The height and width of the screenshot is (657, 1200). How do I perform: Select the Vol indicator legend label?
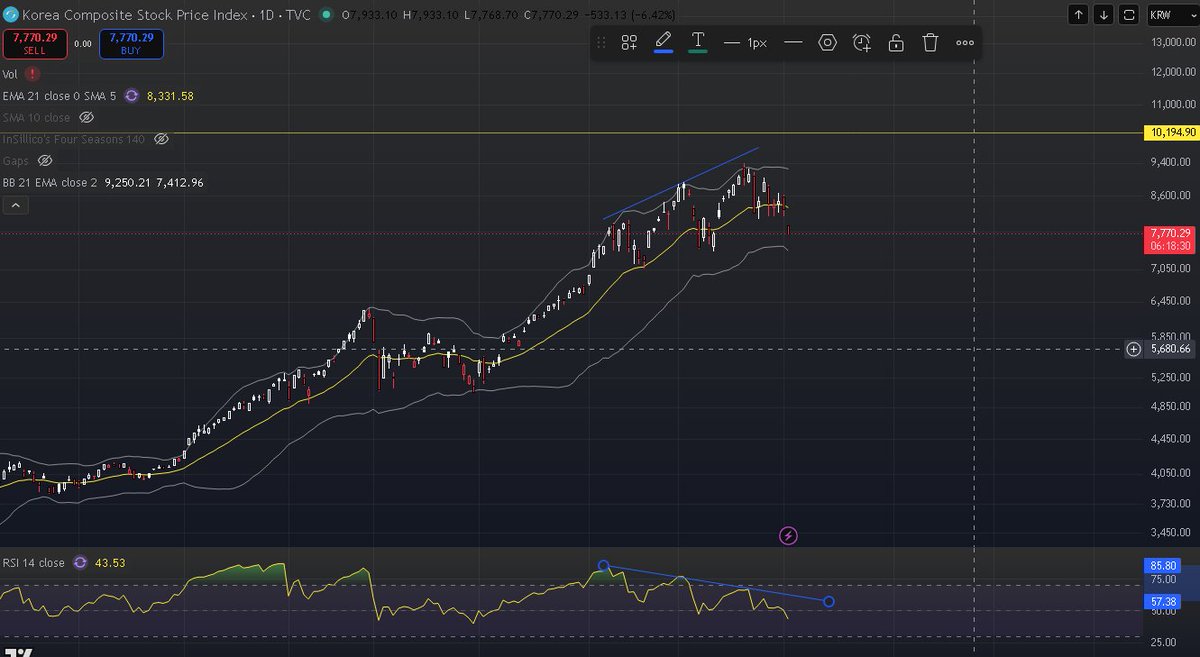click(x=10, y=74)
